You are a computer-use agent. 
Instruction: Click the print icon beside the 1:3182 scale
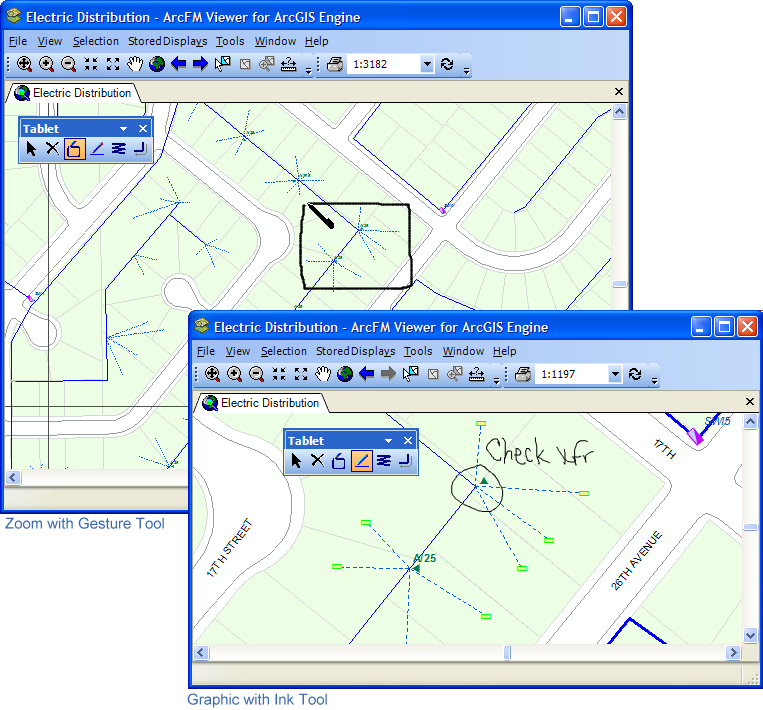(x=335, y=64)
